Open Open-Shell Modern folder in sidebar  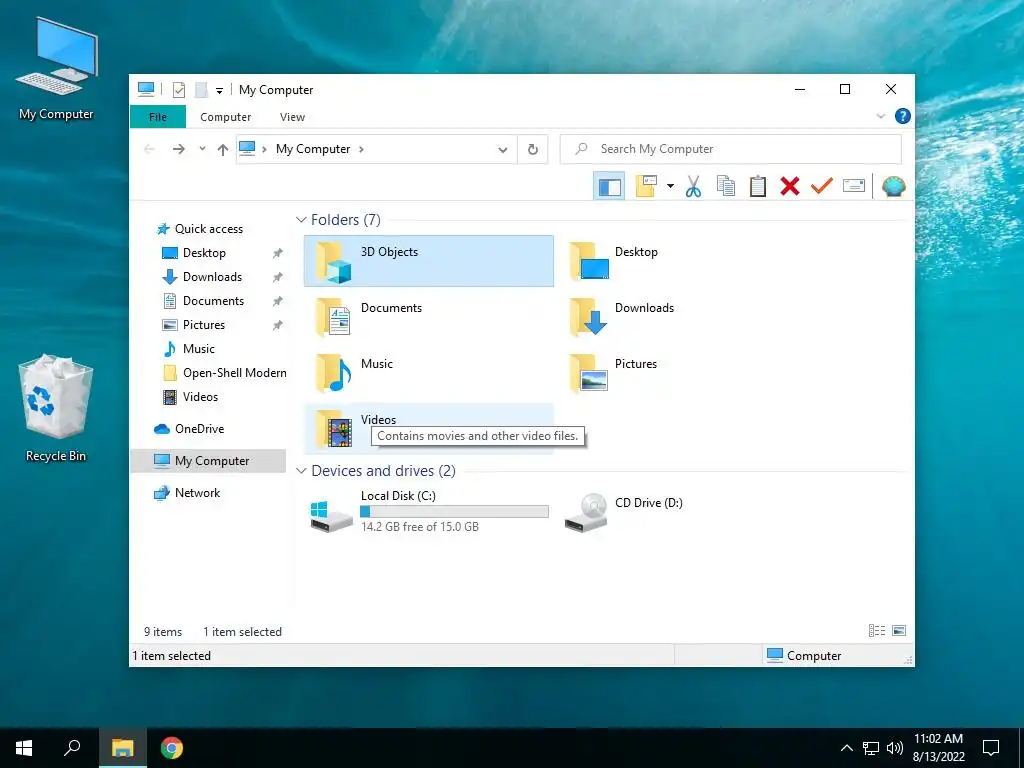pos(234,373)
